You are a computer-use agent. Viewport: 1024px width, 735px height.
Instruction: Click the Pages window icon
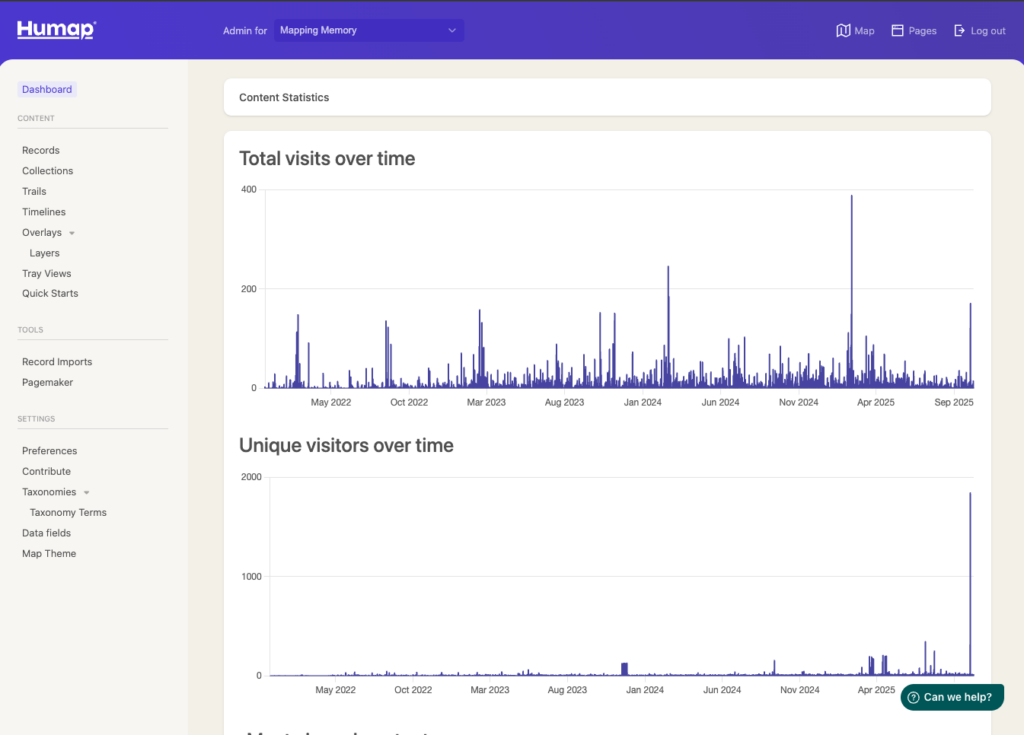(897, 31)
